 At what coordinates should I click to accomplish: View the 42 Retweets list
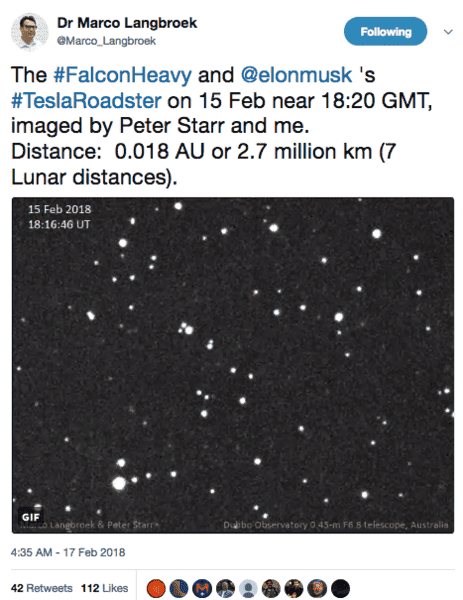click(41, 588)
